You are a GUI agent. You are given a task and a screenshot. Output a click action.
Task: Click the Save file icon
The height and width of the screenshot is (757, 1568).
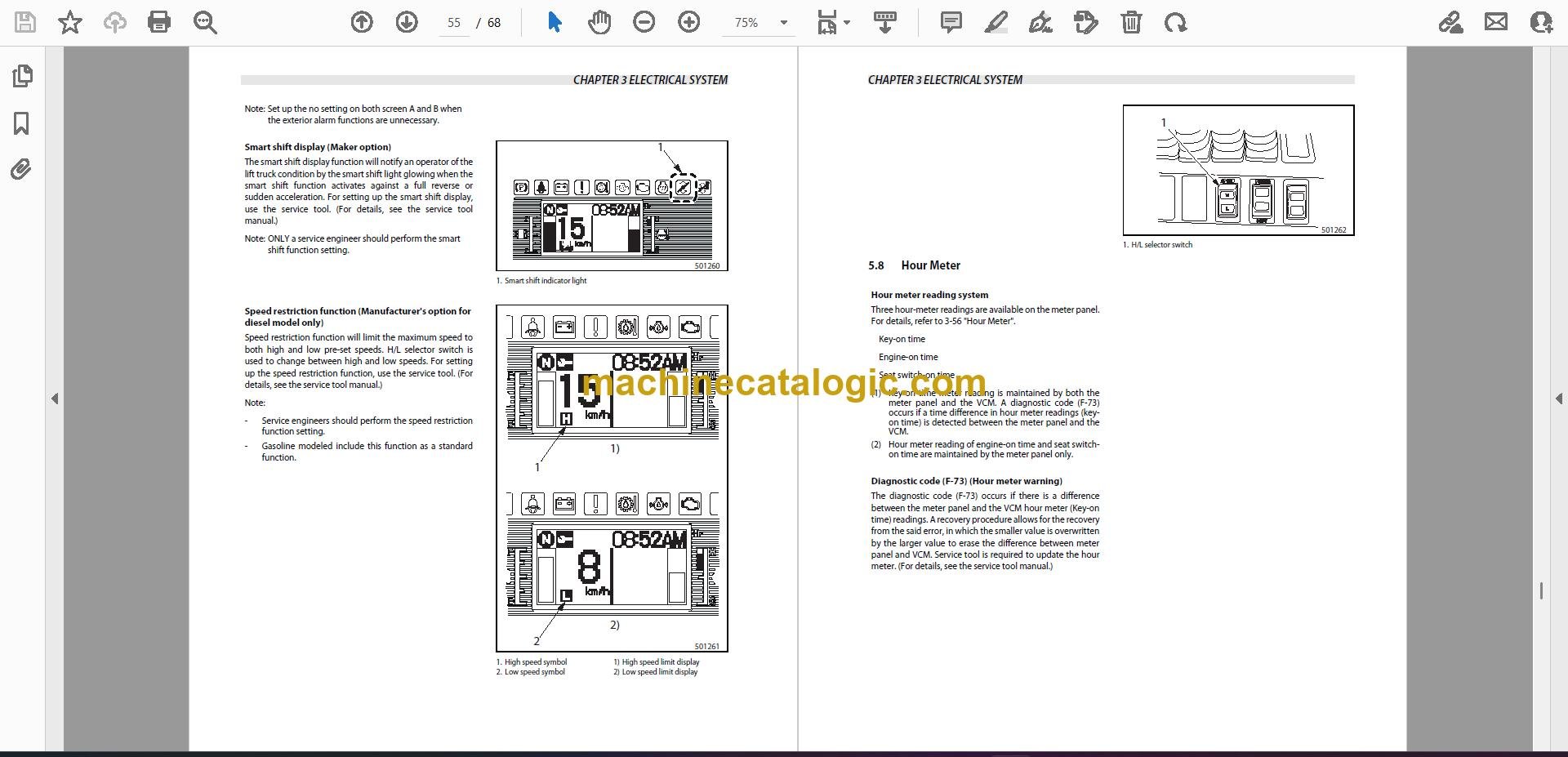pos(25,22)
